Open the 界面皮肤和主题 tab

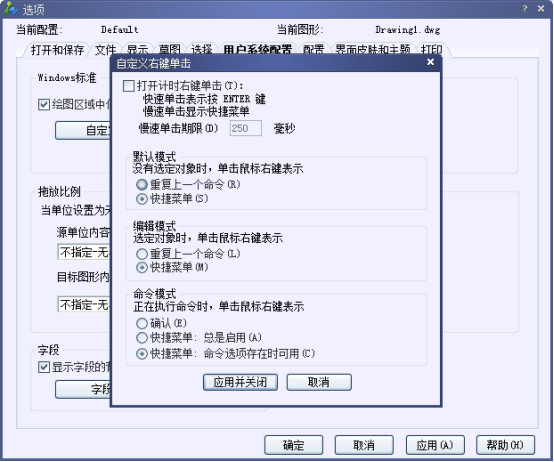point(373,50)
